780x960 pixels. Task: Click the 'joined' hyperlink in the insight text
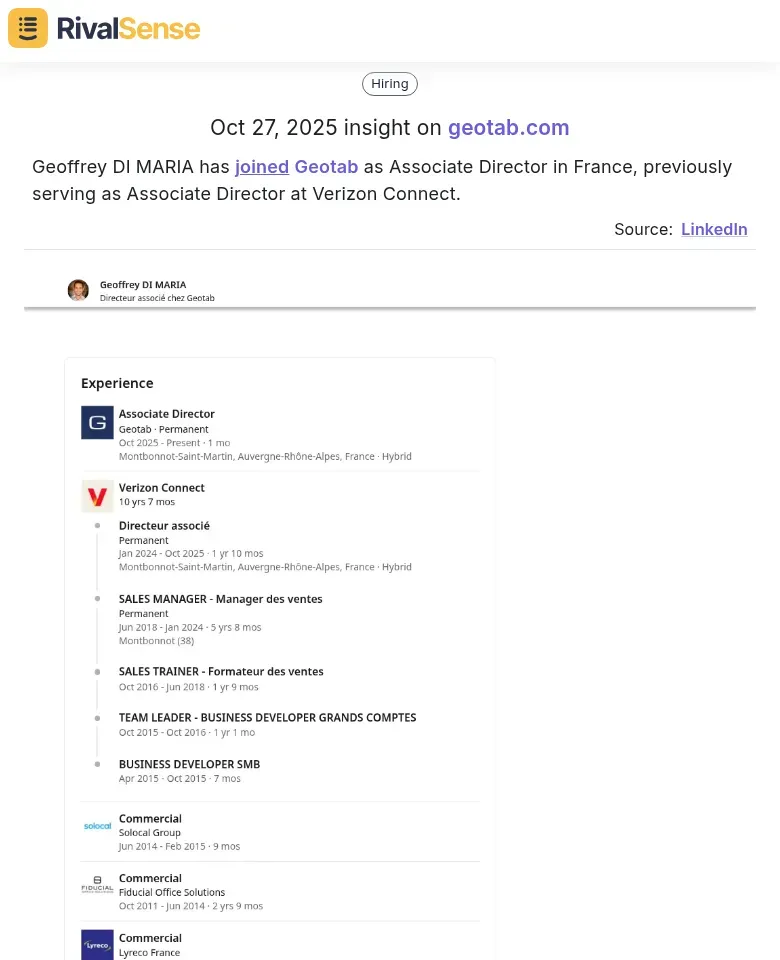[261, 167]
